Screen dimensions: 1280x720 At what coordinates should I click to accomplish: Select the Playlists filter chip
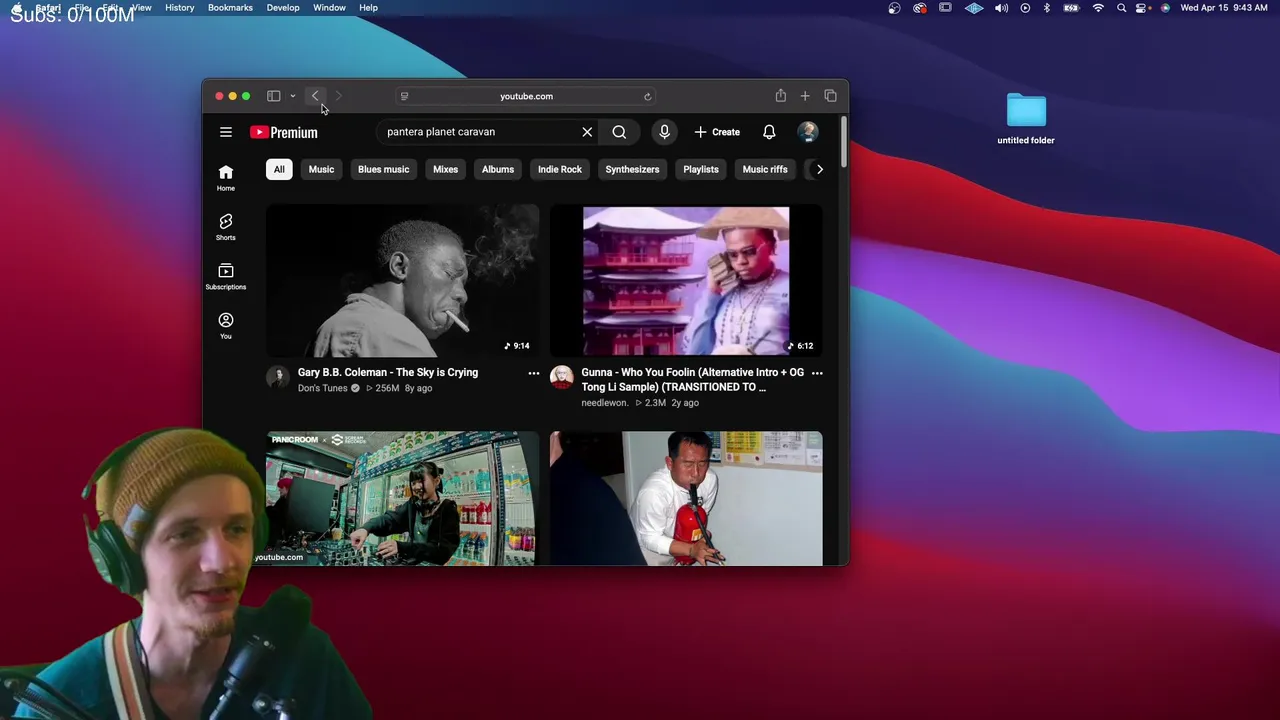[701, 169]
